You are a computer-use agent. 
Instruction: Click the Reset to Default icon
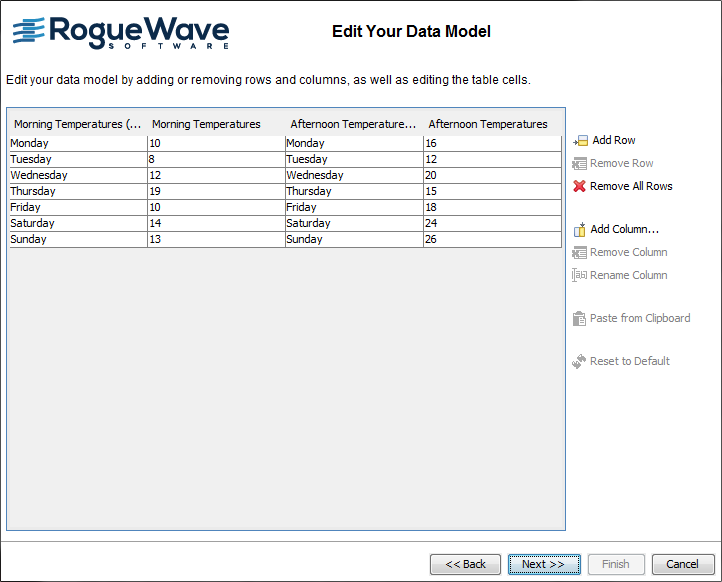pyautogui.click(x=579, y=362)
